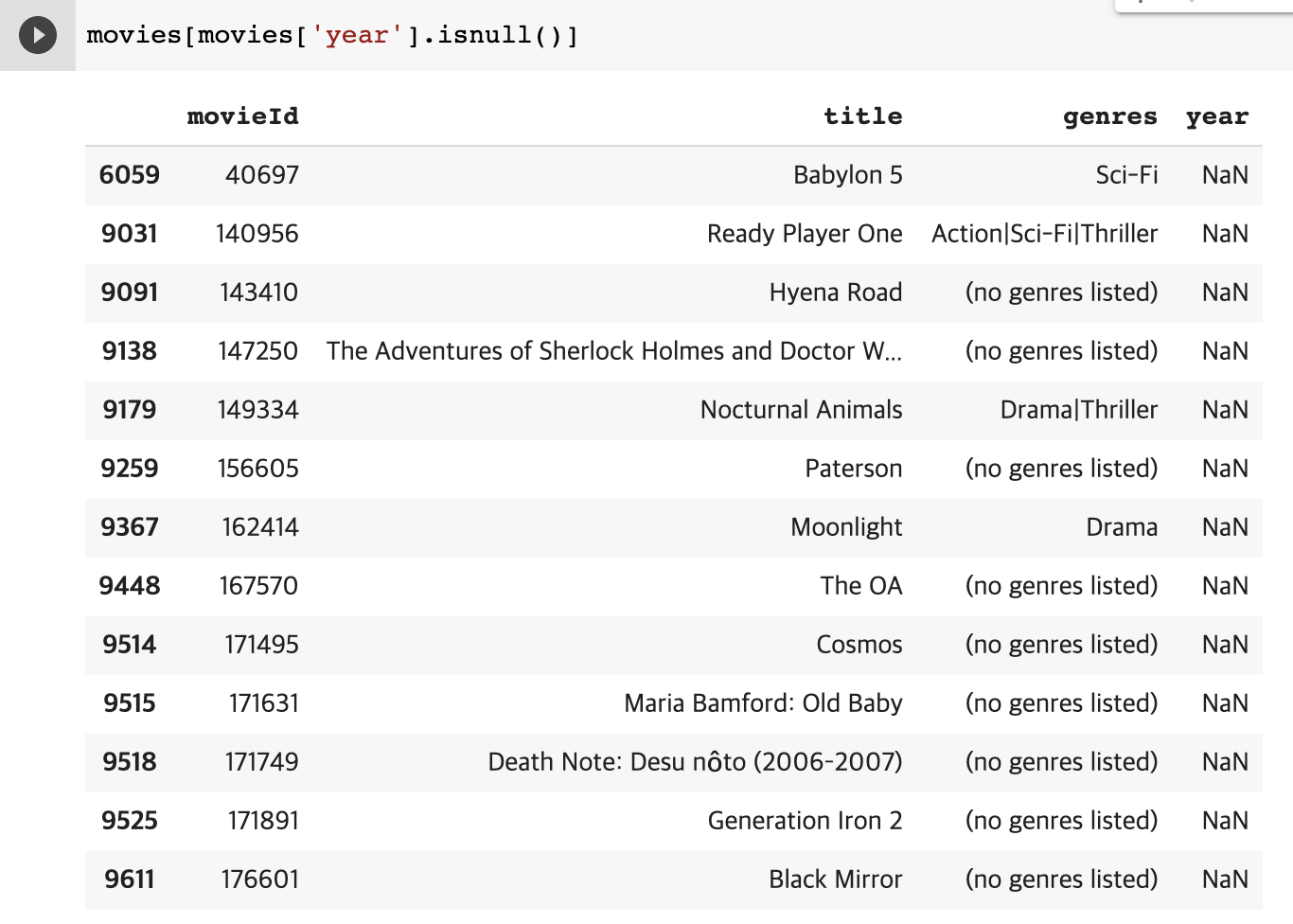Click the truncated Sherlock Holmes title cell

coord(613,351)
